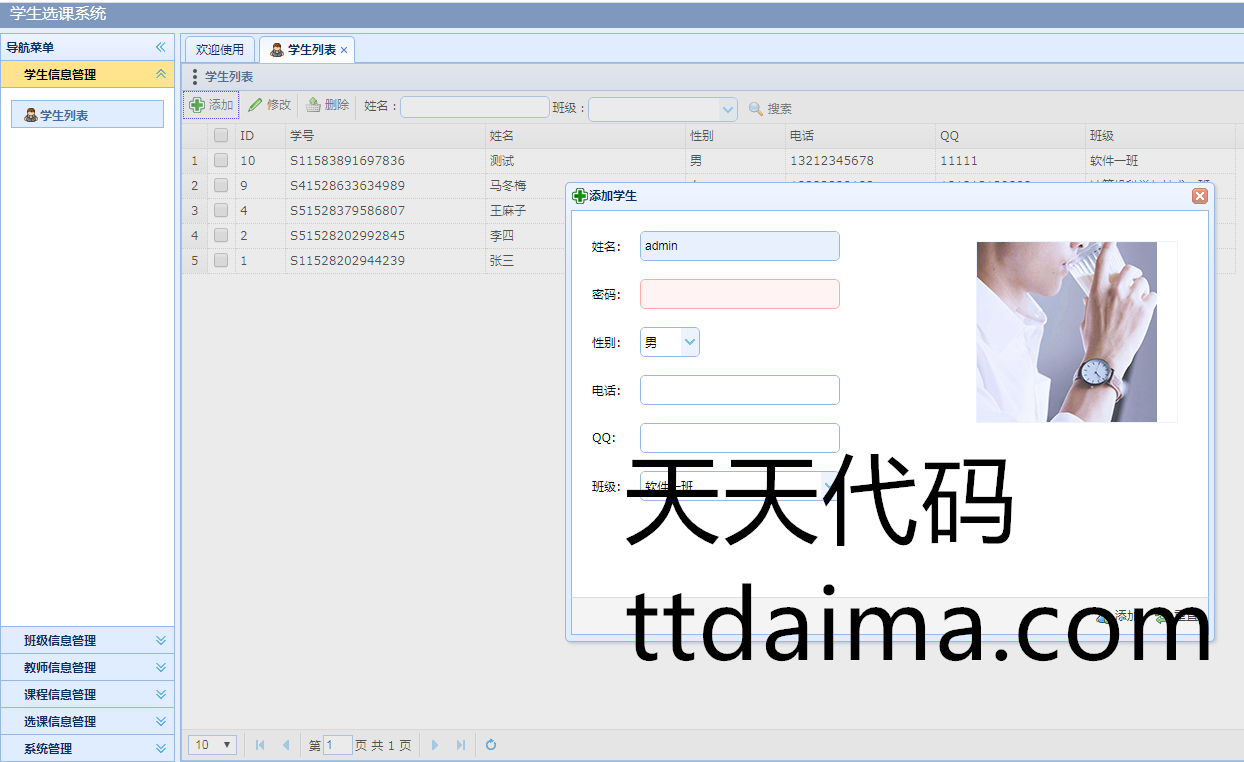Jump to first page arrow in pager
Screen dimensions: 1244x762
point(260,745)
